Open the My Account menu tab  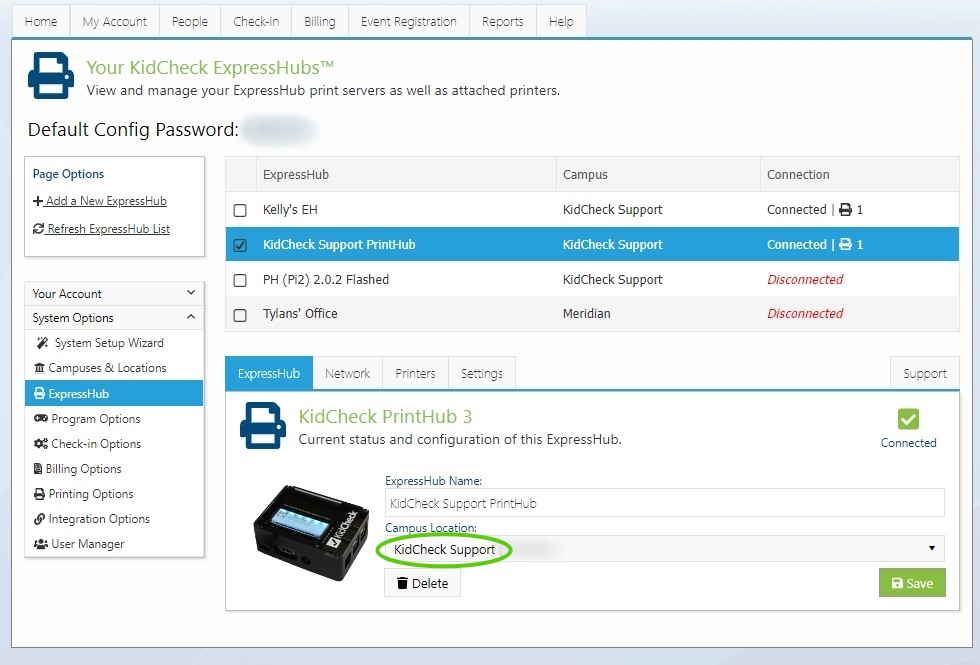pyautogui.click(x=115, y=21)
